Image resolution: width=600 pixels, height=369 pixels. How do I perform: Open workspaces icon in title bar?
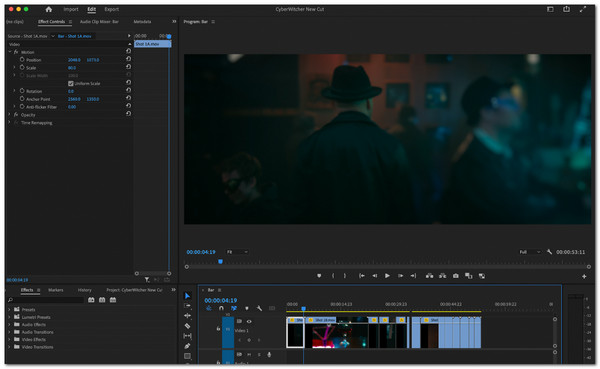pyautogui.click(x=550, y=9)
